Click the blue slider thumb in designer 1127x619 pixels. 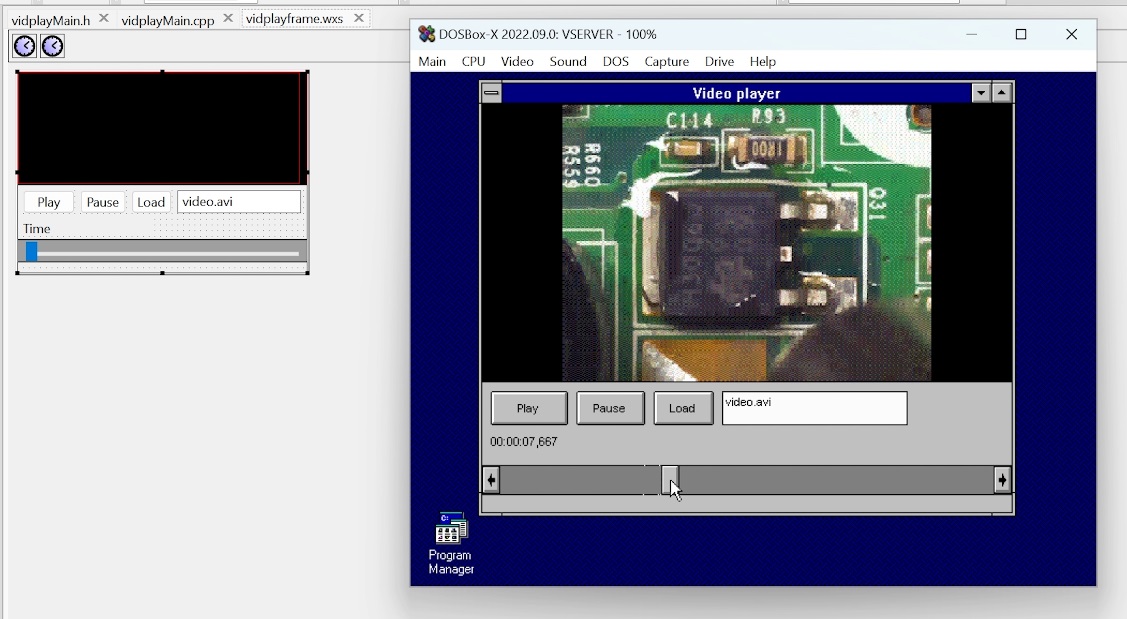pos(32,251)
